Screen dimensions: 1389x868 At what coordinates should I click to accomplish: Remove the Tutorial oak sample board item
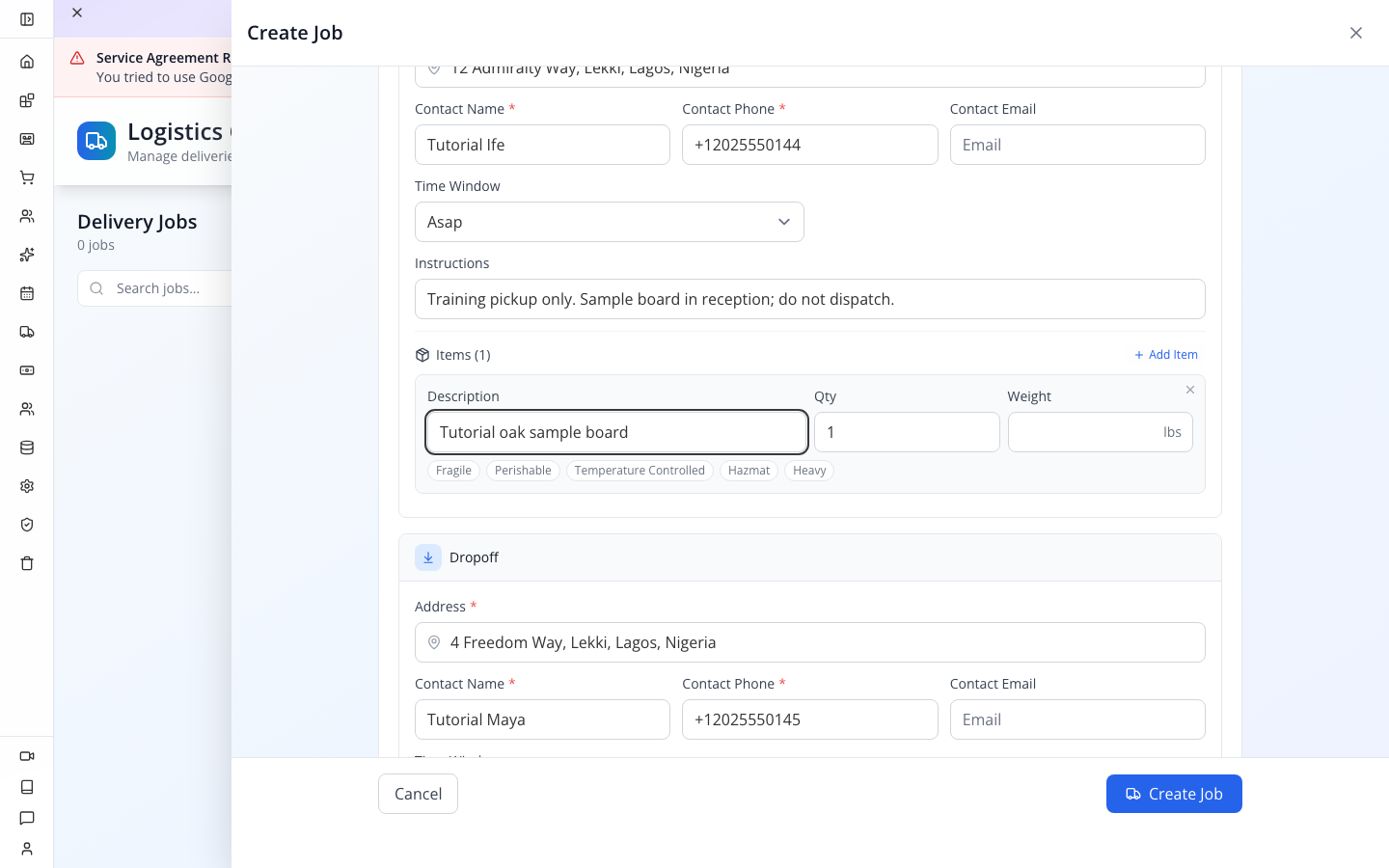tap(1190, 390)
